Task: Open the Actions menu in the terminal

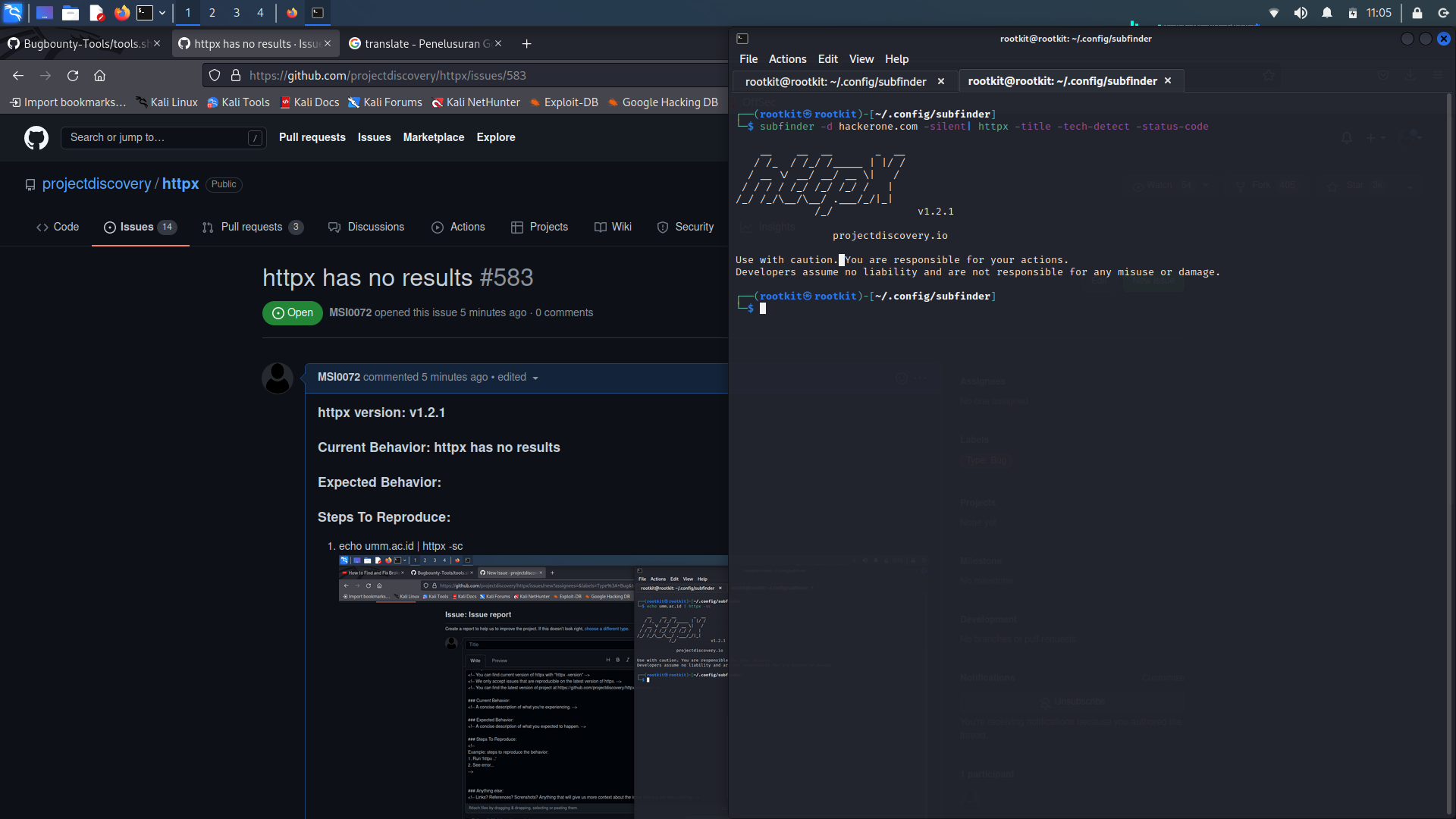Action: (787, 58)
